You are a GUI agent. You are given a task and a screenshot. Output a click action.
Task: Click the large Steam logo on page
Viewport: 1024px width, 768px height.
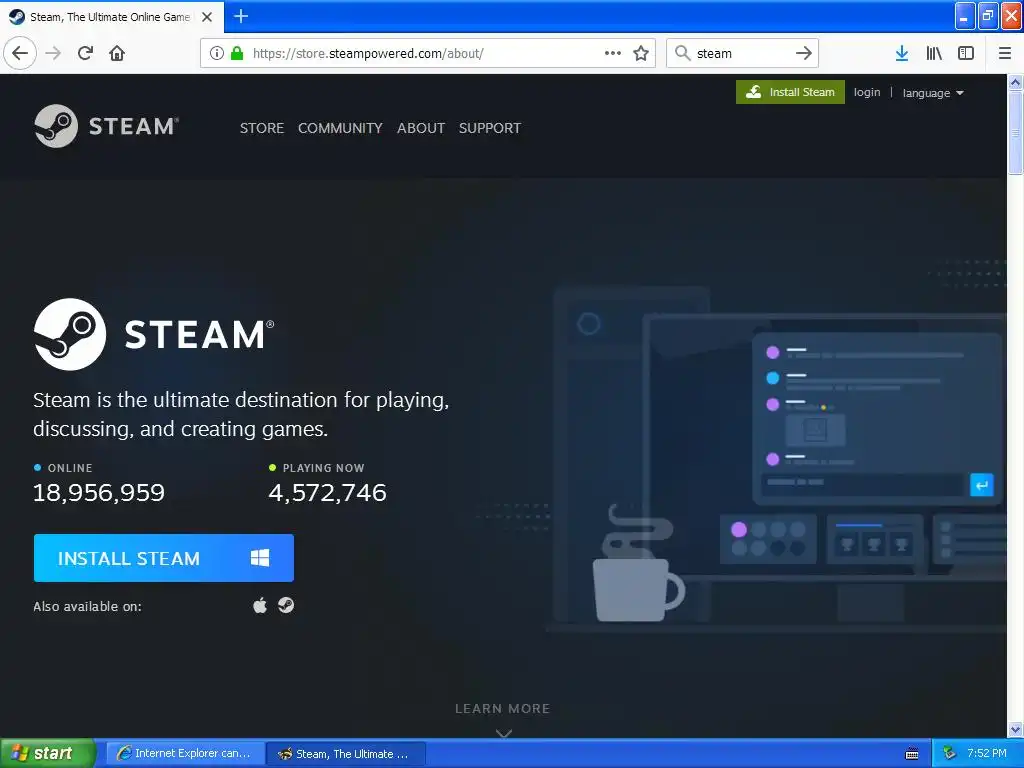[154, 334]
